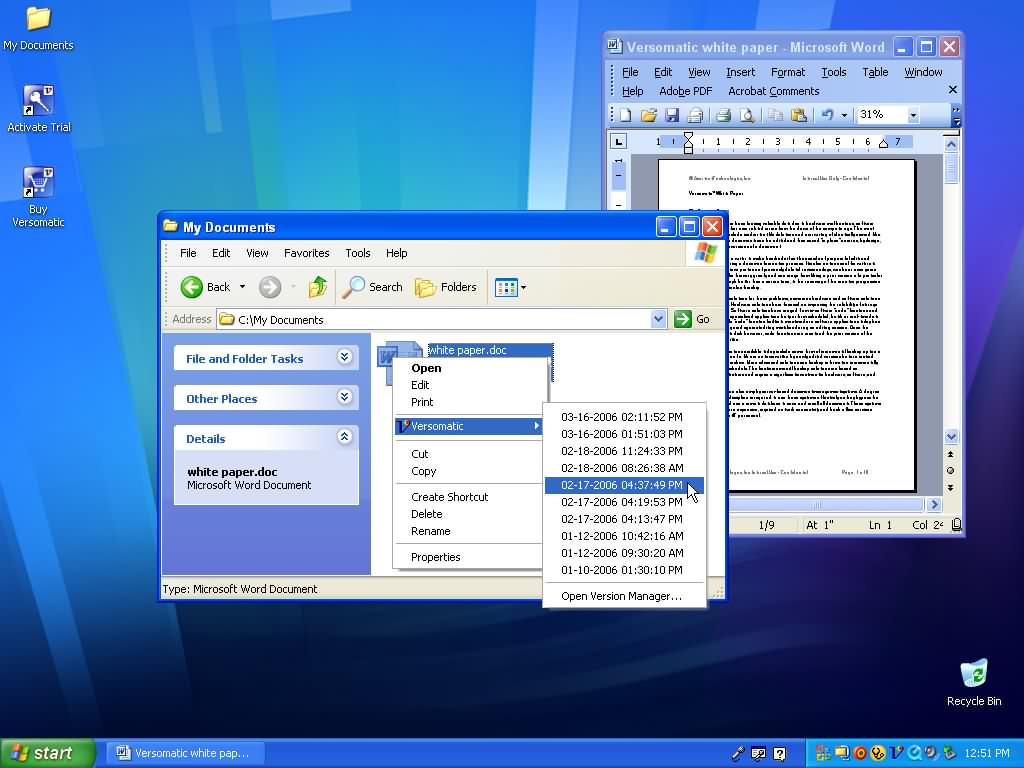1024x768 pixels.
Task: Select the Versomatic context menu item
Action: pos(470,426)
